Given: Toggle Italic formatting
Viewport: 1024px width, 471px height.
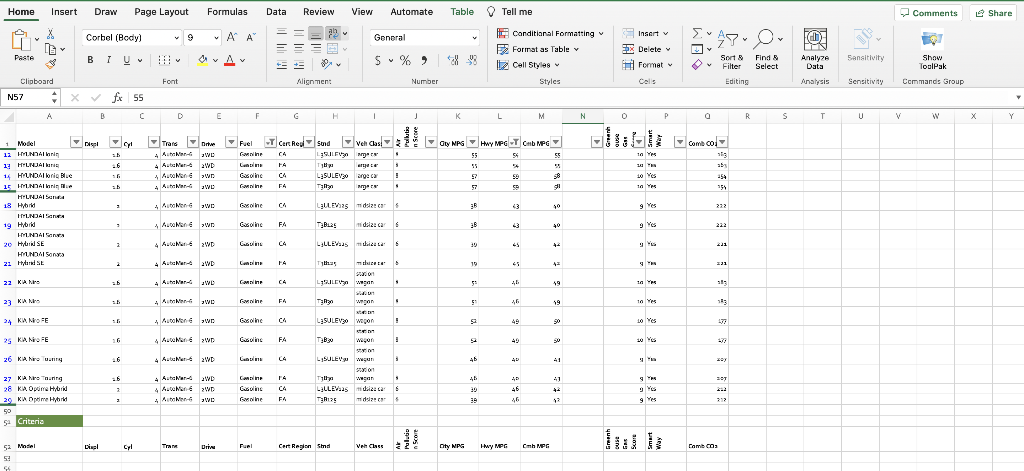Looking at the screenshot, I should (108, 60).
